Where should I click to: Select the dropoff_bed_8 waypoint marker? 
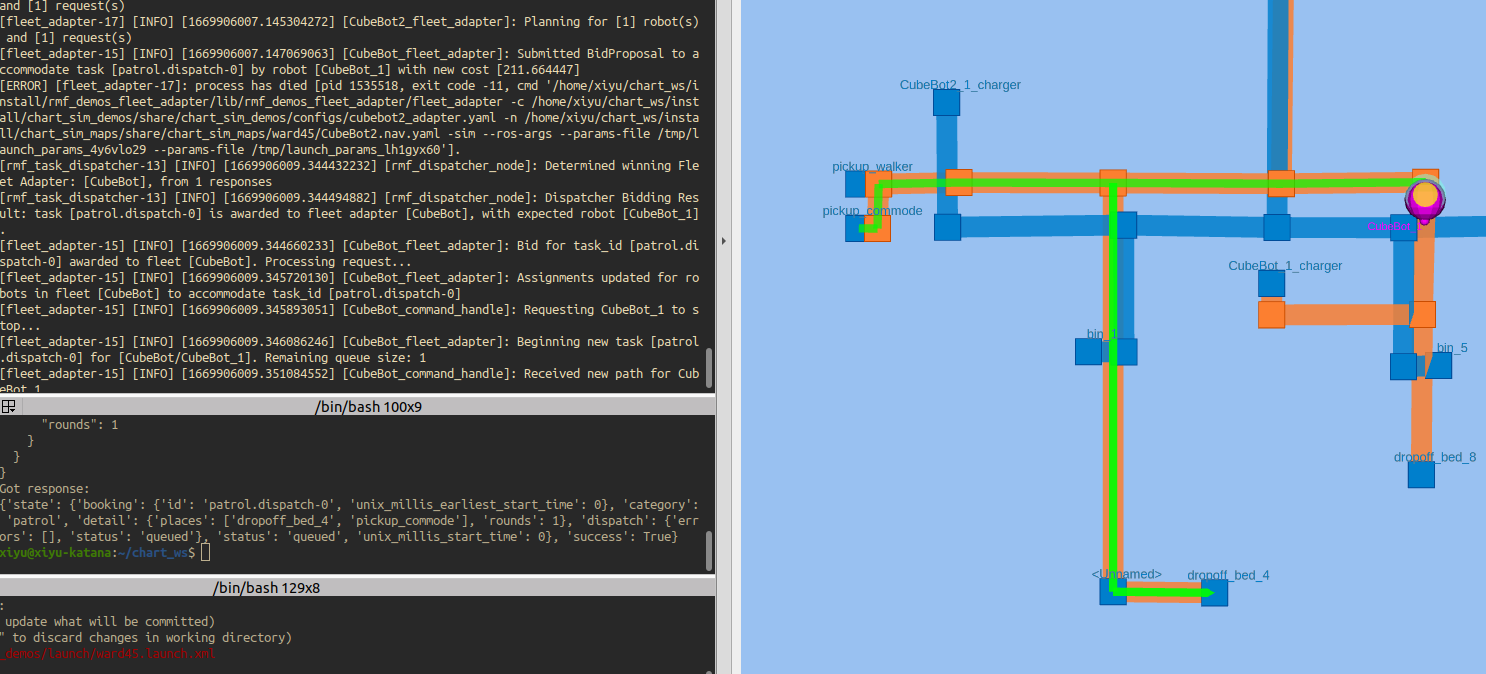(1421, 473)
